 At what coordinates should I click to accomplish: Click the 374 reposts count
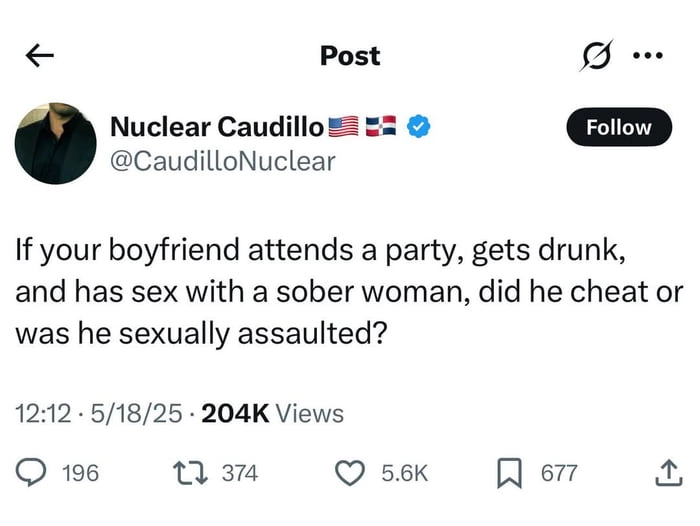239,472
